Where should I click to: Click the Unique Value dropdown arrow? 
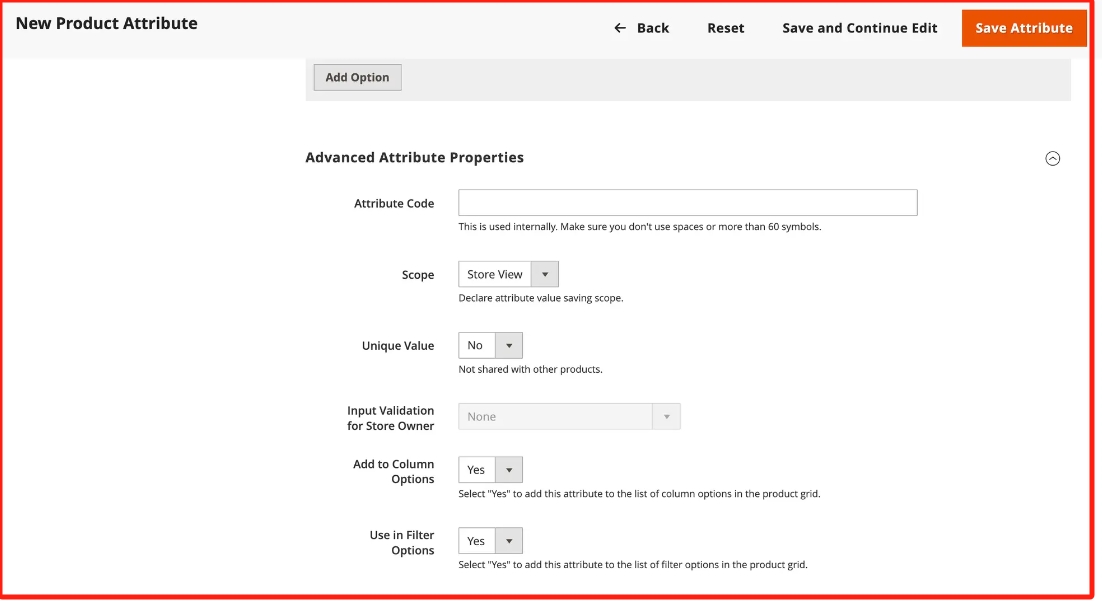pos(509,346)
